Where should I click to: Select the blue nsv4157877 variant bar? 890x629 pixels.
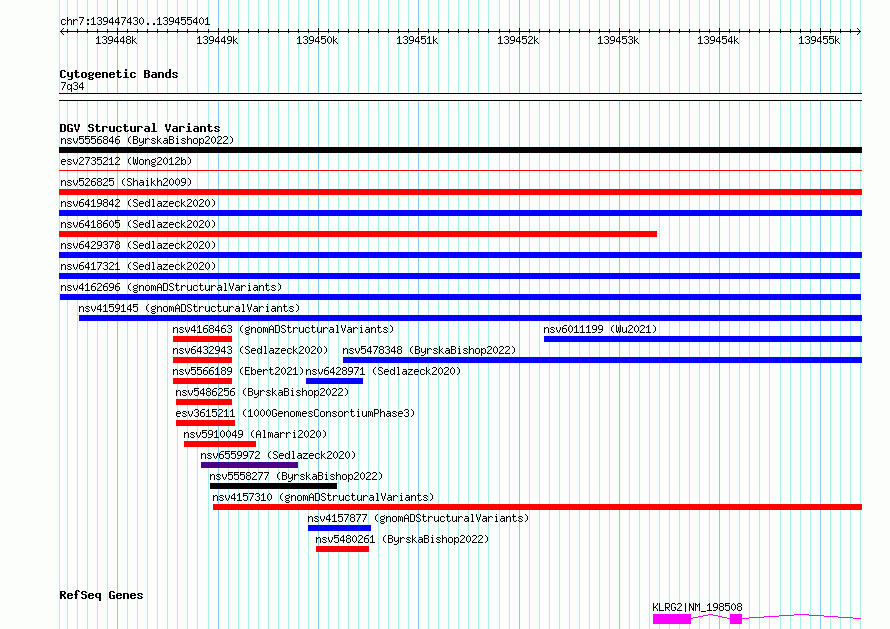(339, 528)
